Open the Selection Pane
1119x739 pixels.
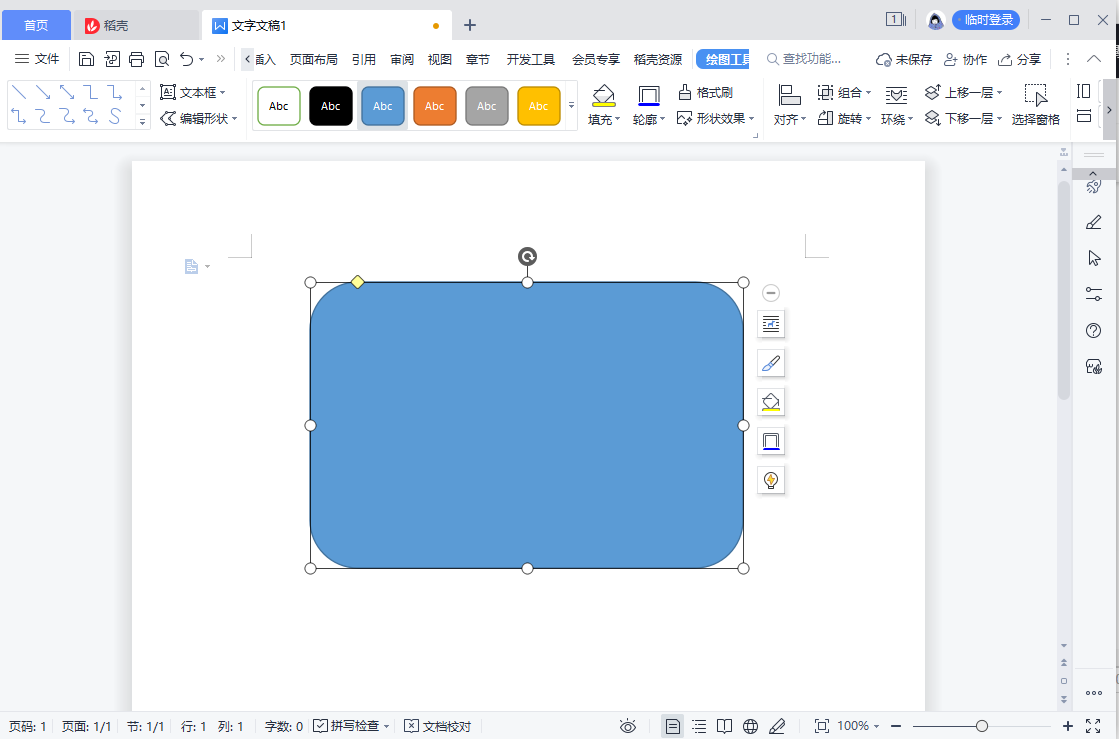tap(1036, 105)
